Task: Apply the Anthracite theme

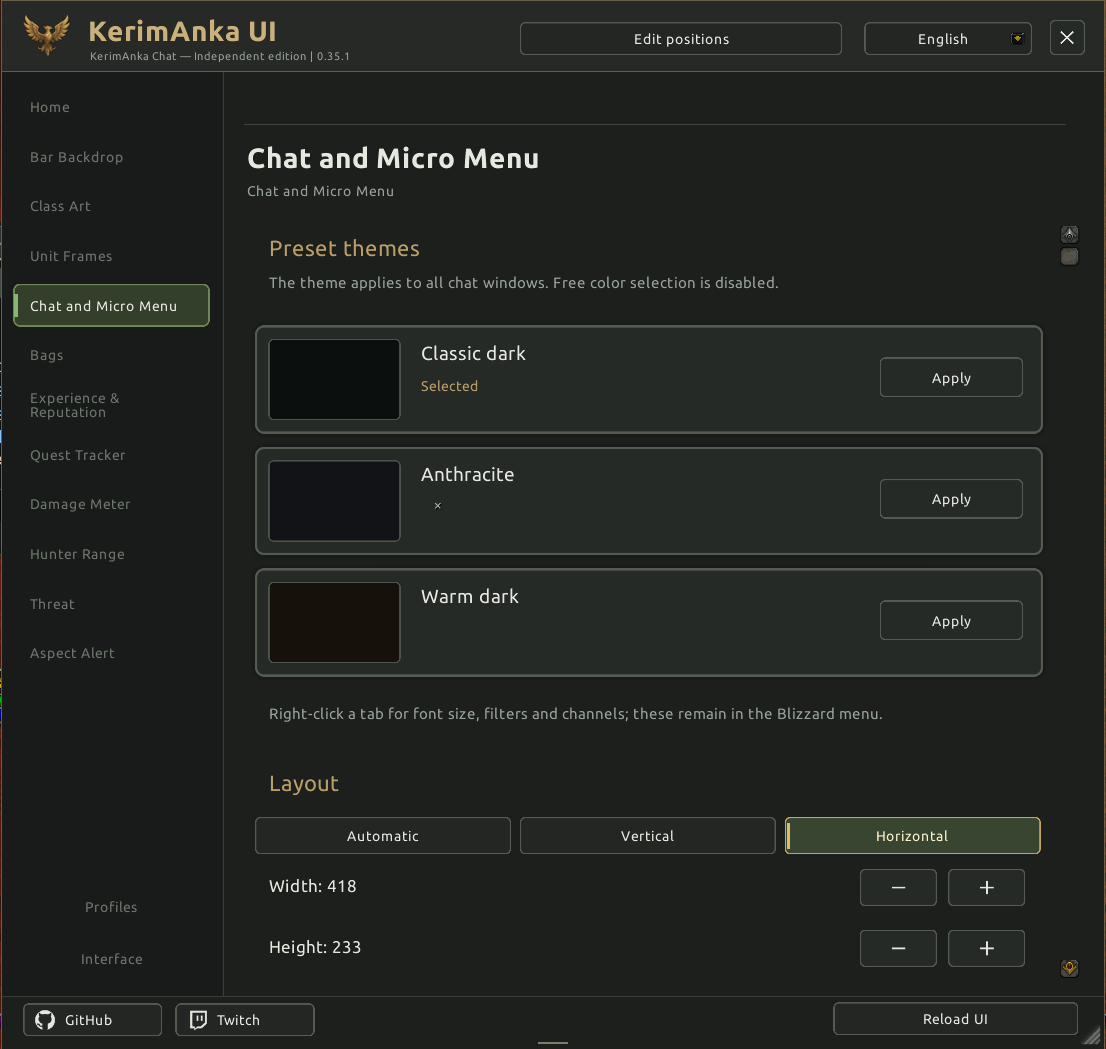Action: (x=951, y=499)
